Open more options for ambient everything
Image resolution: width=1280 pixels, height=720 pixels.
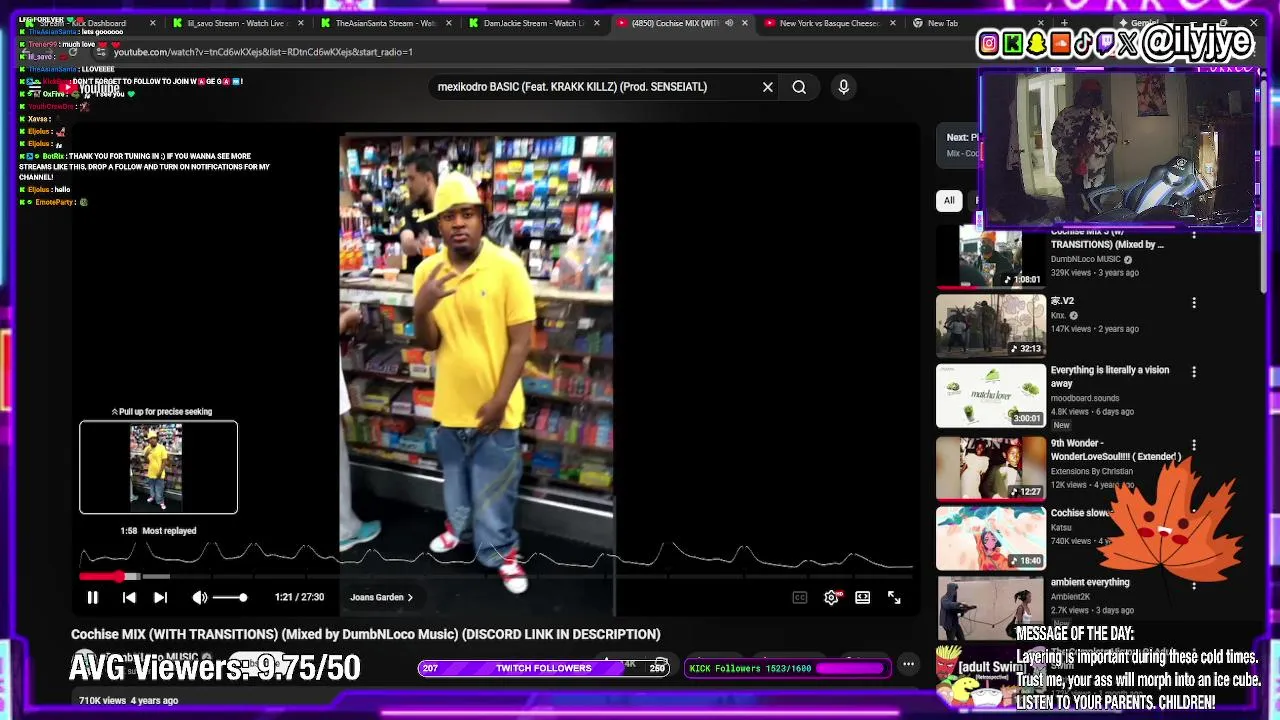point(1193,584)
